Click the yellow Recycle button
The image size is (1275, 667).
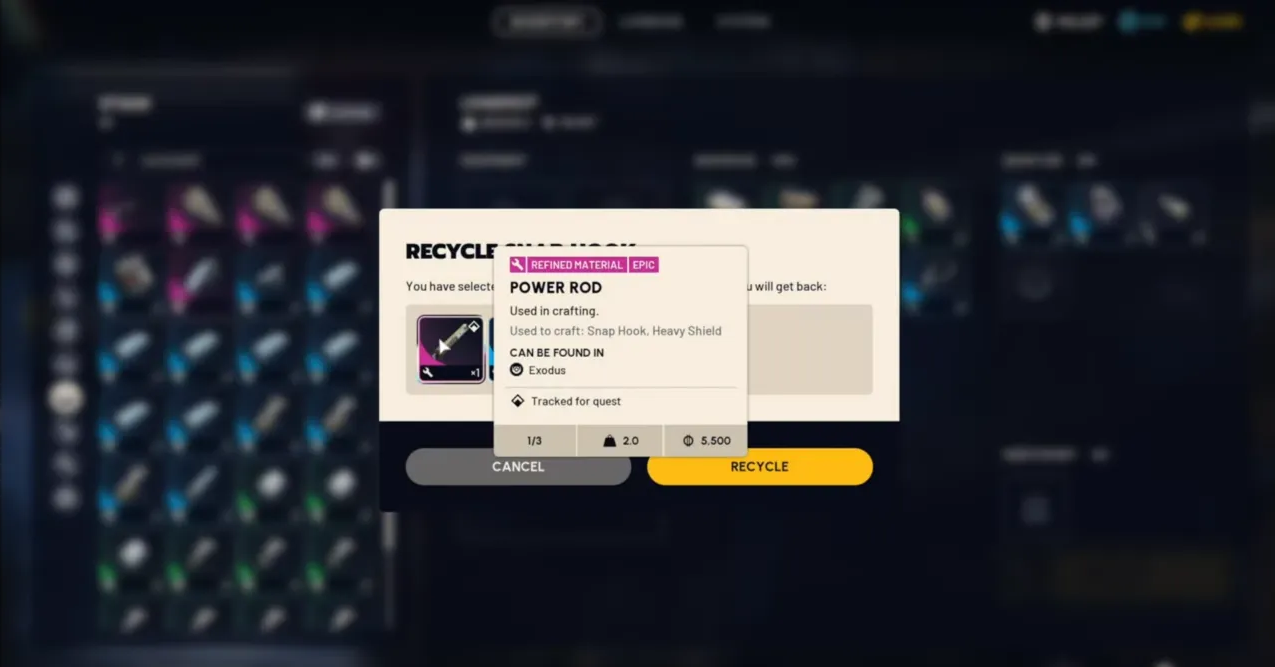click(x=760, y=467)
